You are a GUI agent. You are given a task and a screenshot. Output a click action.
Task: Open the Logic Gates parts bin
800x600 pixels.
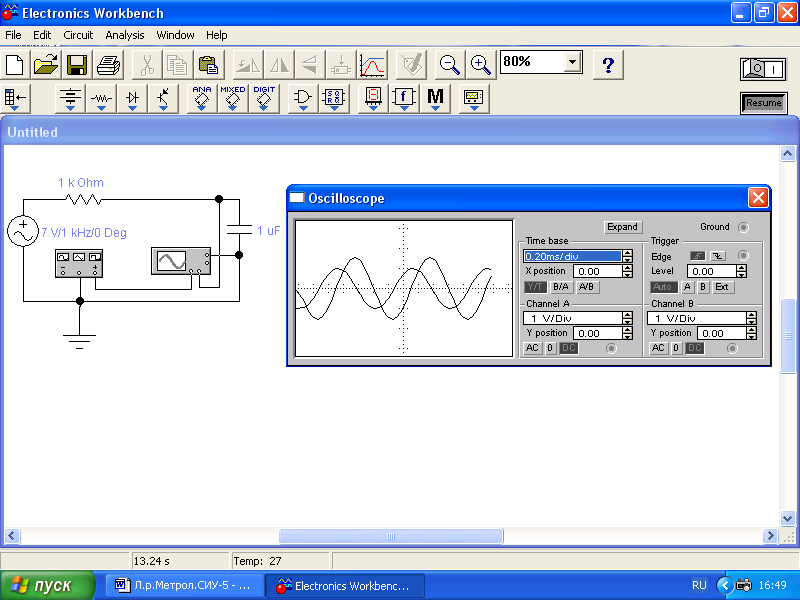303,98
